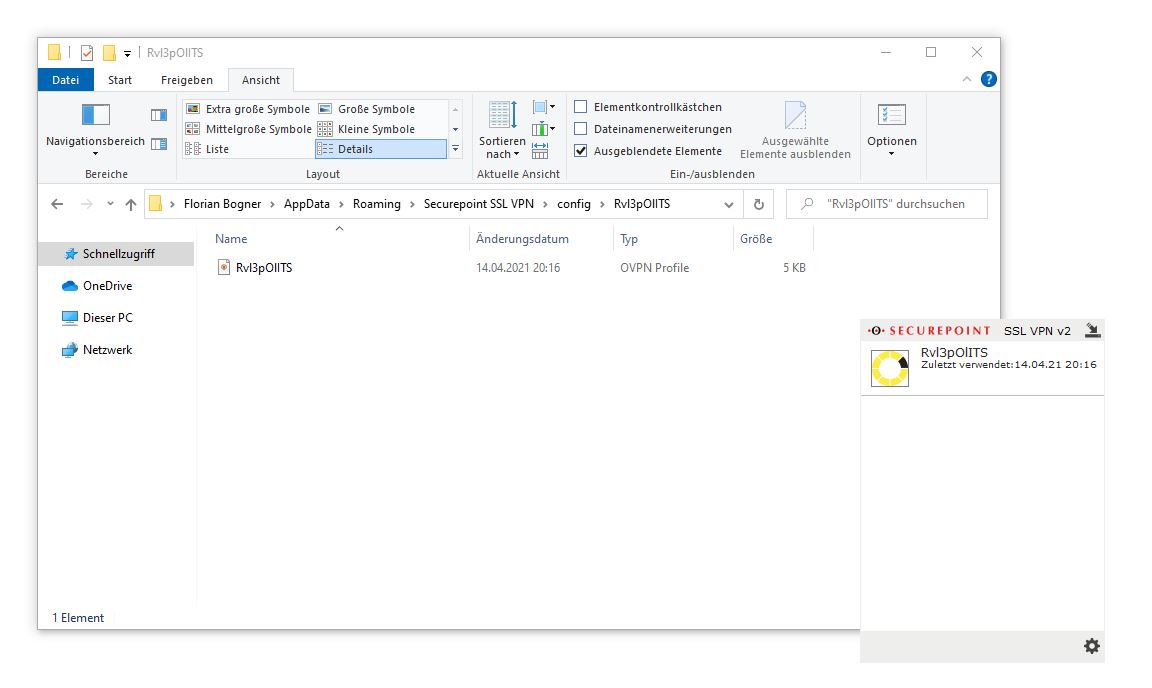
Task: Open the Explorer help question mark icon
Action: point(988,79)
